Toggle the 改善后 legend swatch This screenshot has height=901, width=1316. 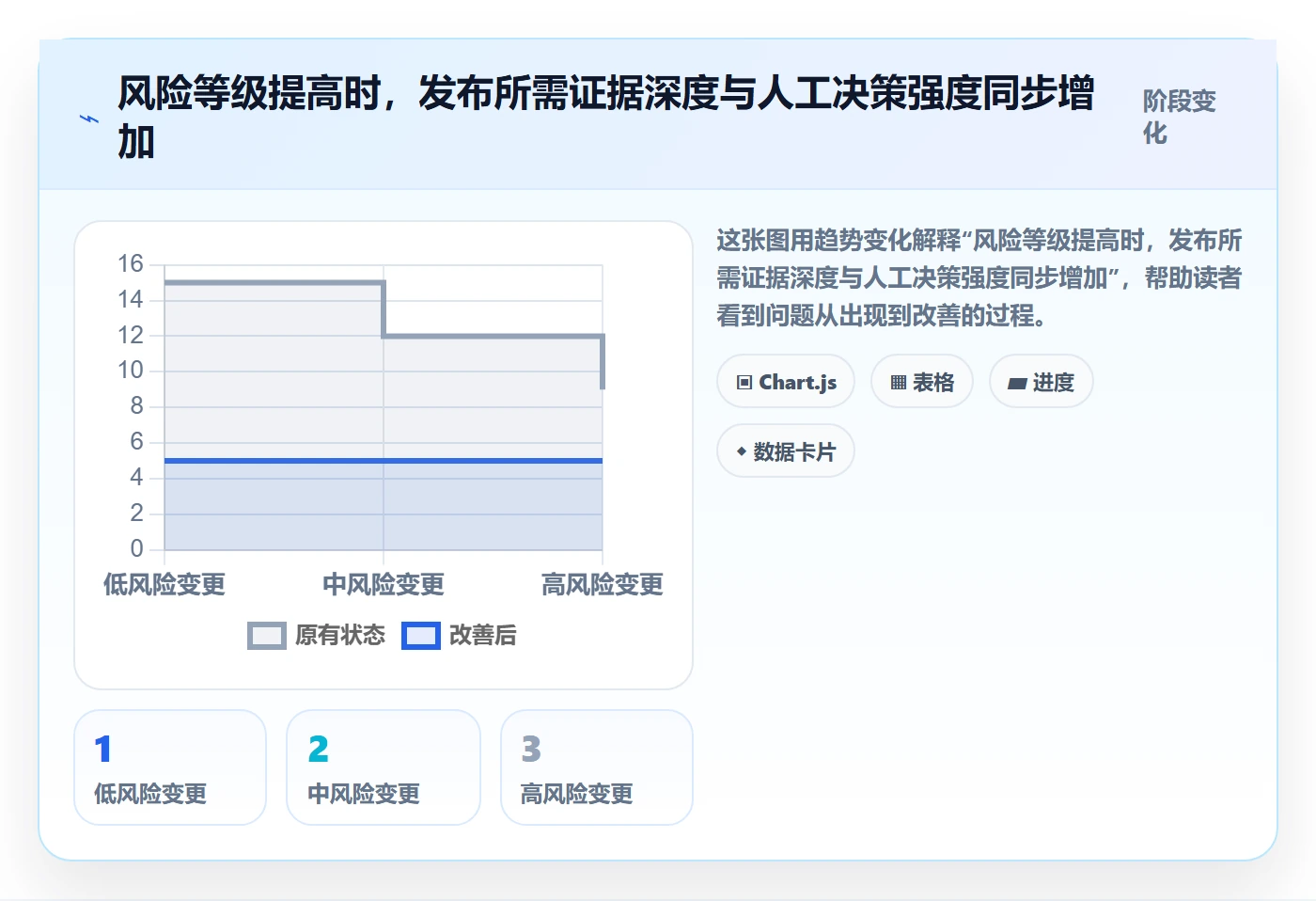tap(421, 636)
